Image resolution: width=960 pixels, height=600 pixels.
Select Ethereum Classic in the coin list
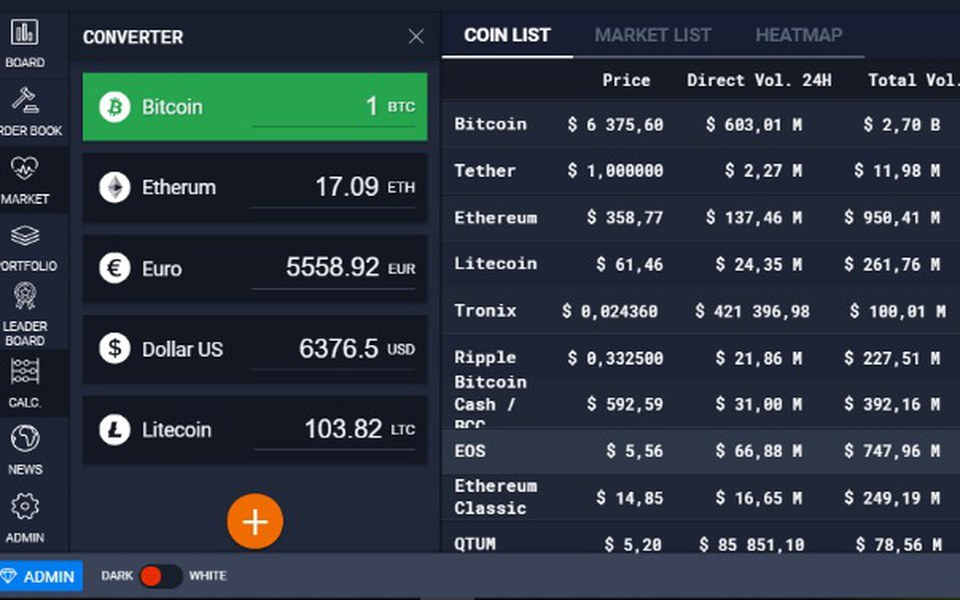click(495, 497)
